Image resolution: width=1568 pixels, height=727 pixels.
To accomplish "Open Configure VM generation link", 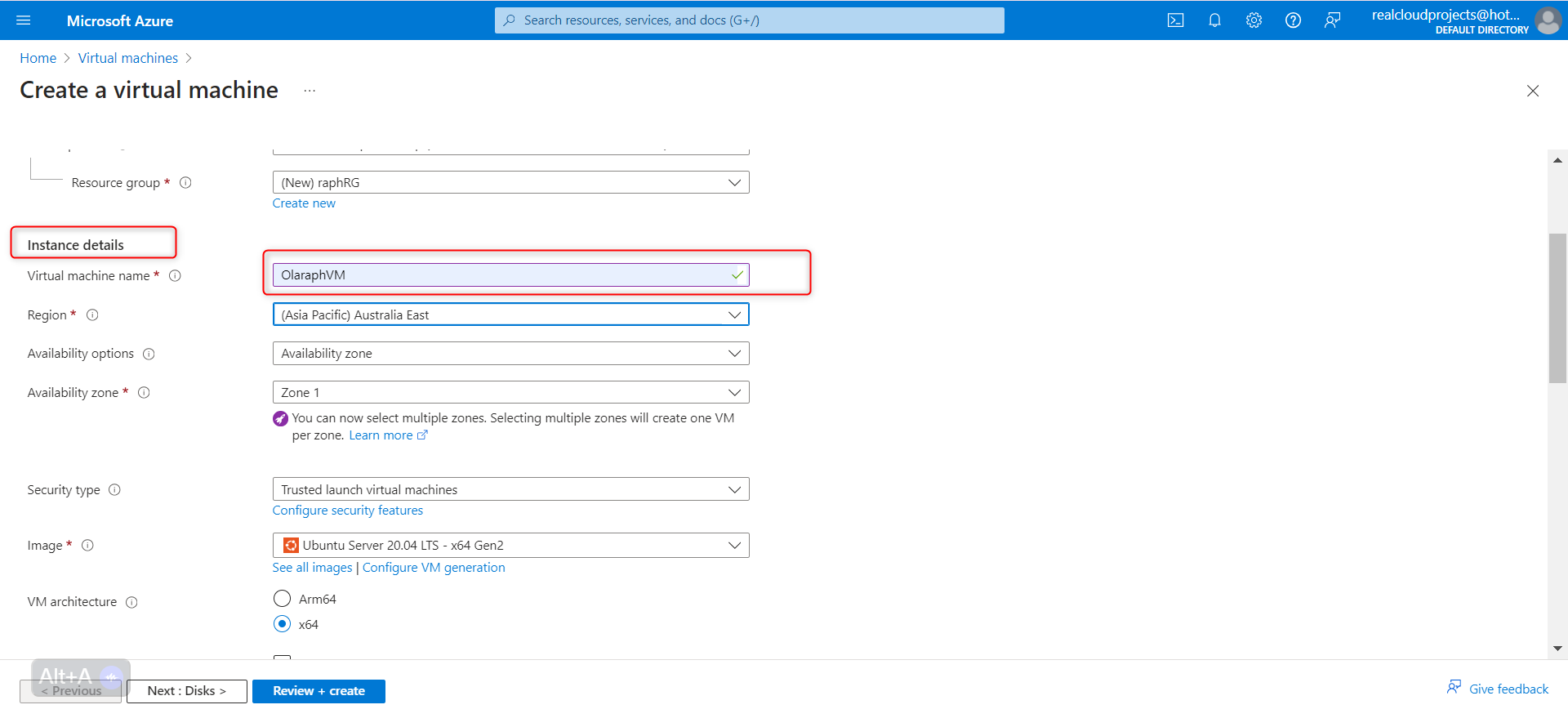I will (x=434, y=568).
